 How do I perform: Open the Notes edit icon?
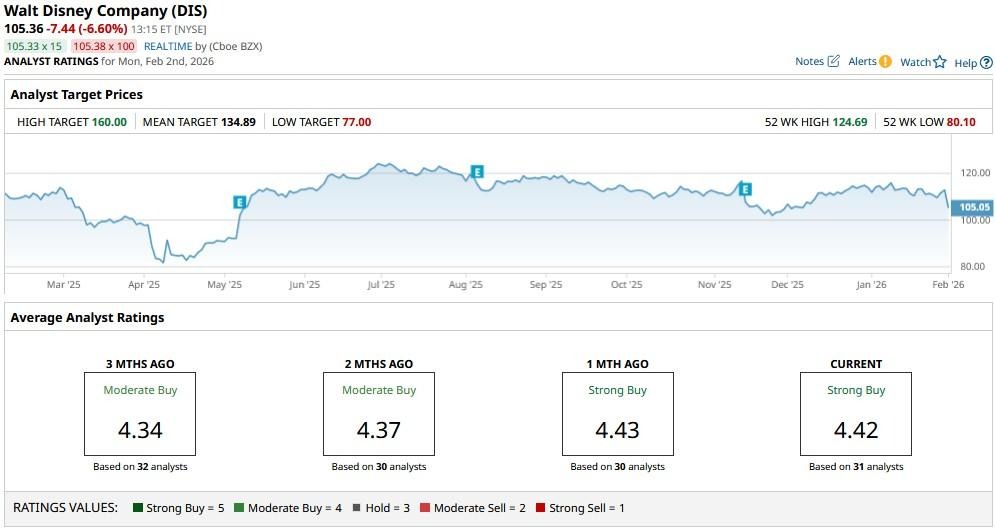click(x=833, y=62)
